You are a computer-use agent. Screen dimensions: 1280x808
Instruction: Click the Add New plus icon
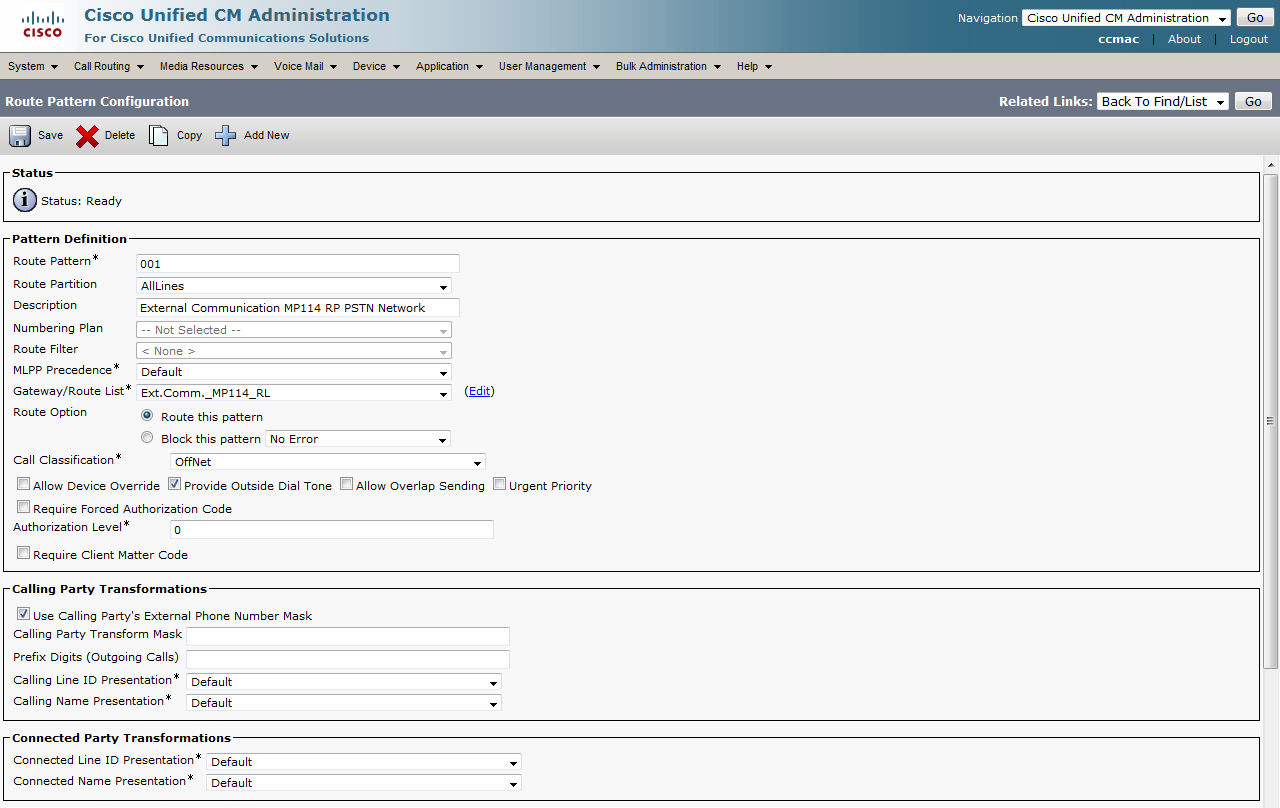[x=226, y=136]
